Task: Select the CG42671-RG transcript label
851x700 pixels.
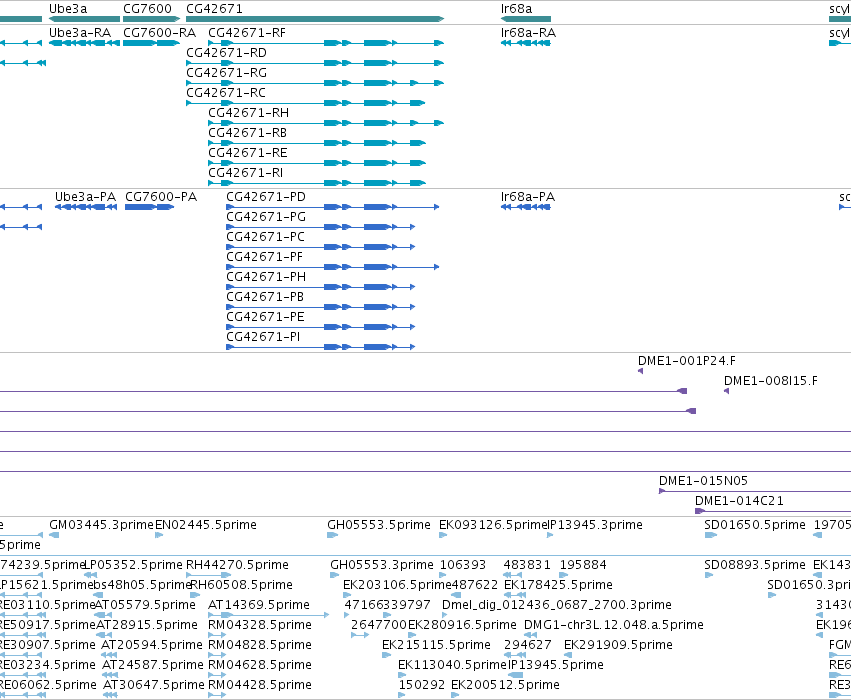Action: coord(226,73)
